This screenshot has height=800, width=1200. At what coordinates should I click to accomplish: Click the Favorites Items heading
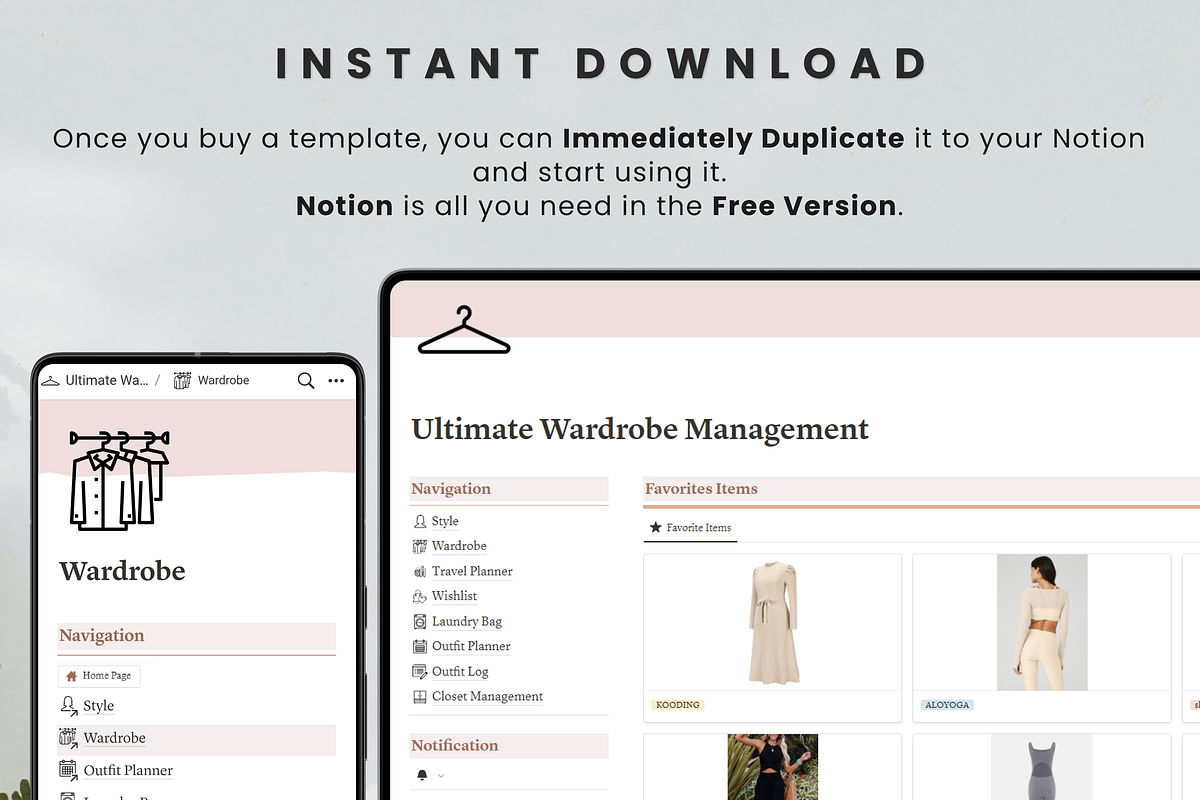(x=701, y=488)
